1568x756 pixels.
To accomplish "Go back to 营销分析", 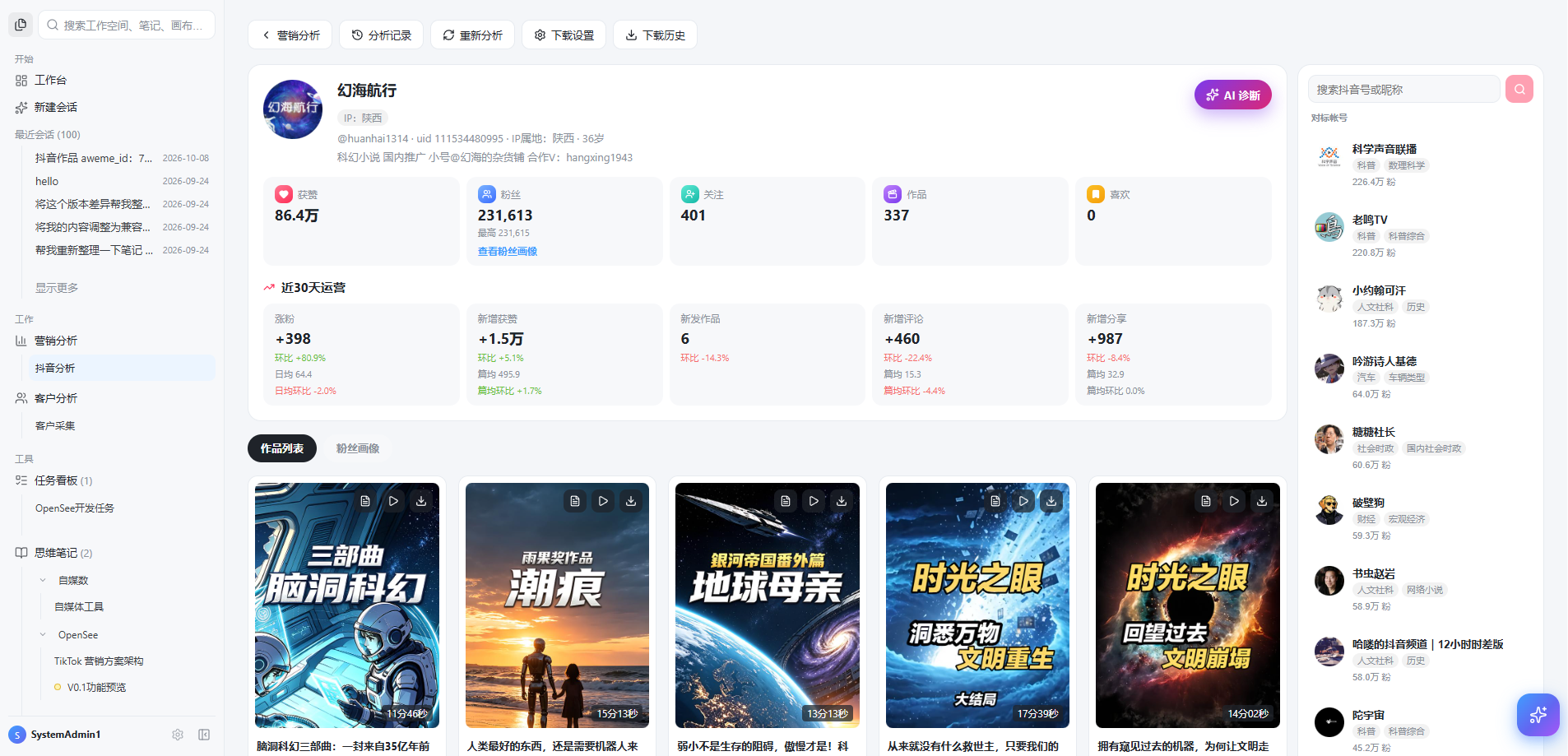I will 290,35.
